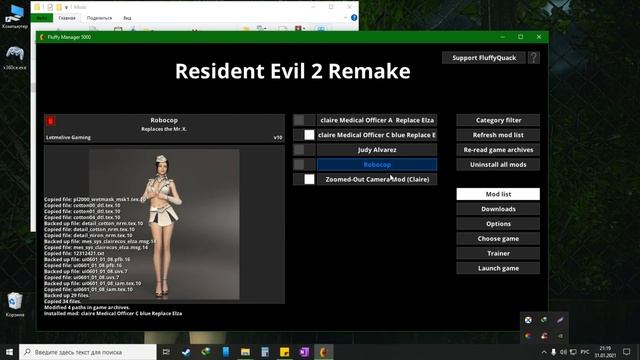Image resolution: width=640 pixels, height=360 pixels.
Task: Switch to the Downloads section
Action: tap(498, 209)
